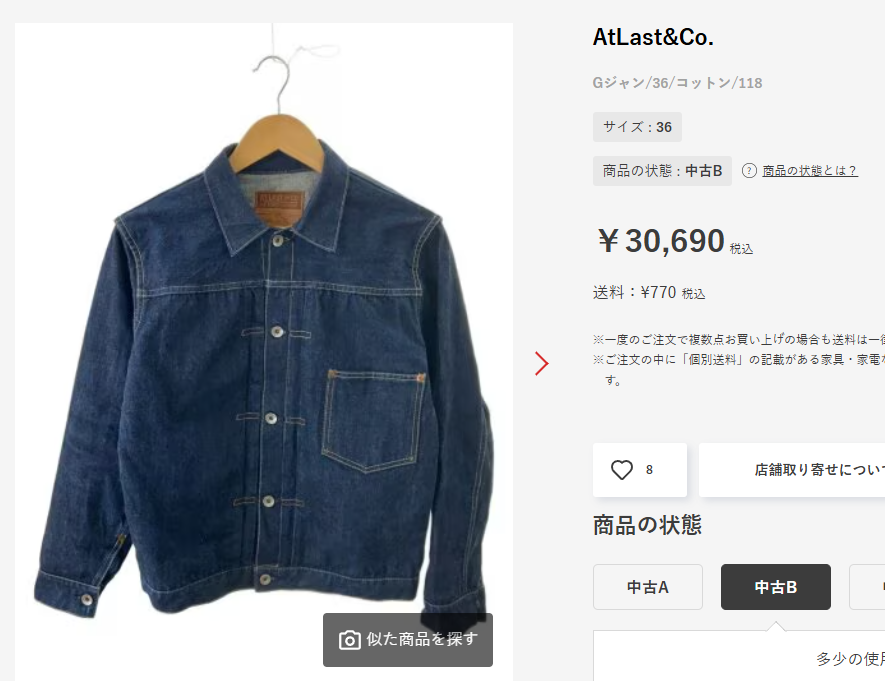Screen dimensions: 885x681
Task: Click 似た商品を探す button
Action: 408,640
